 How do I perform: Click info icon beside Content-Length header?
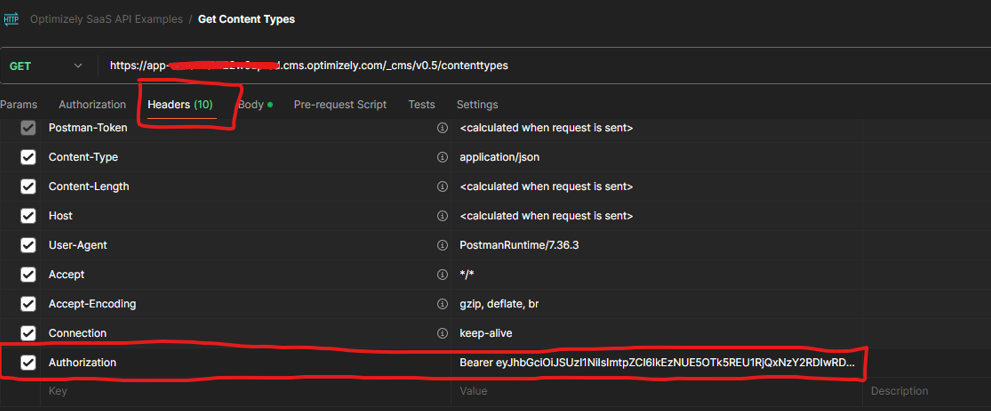point(442,186)
